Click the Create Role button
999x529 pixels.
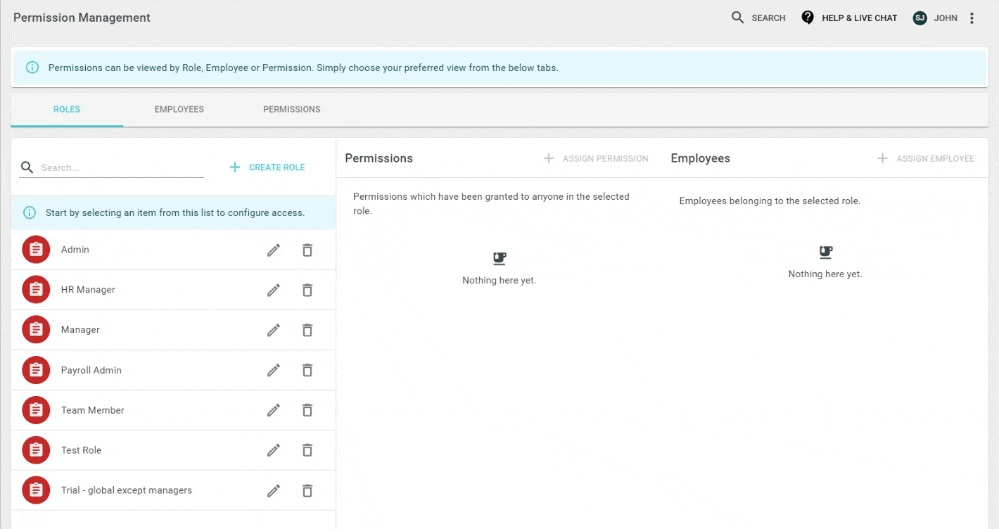(x=268, y=167)
